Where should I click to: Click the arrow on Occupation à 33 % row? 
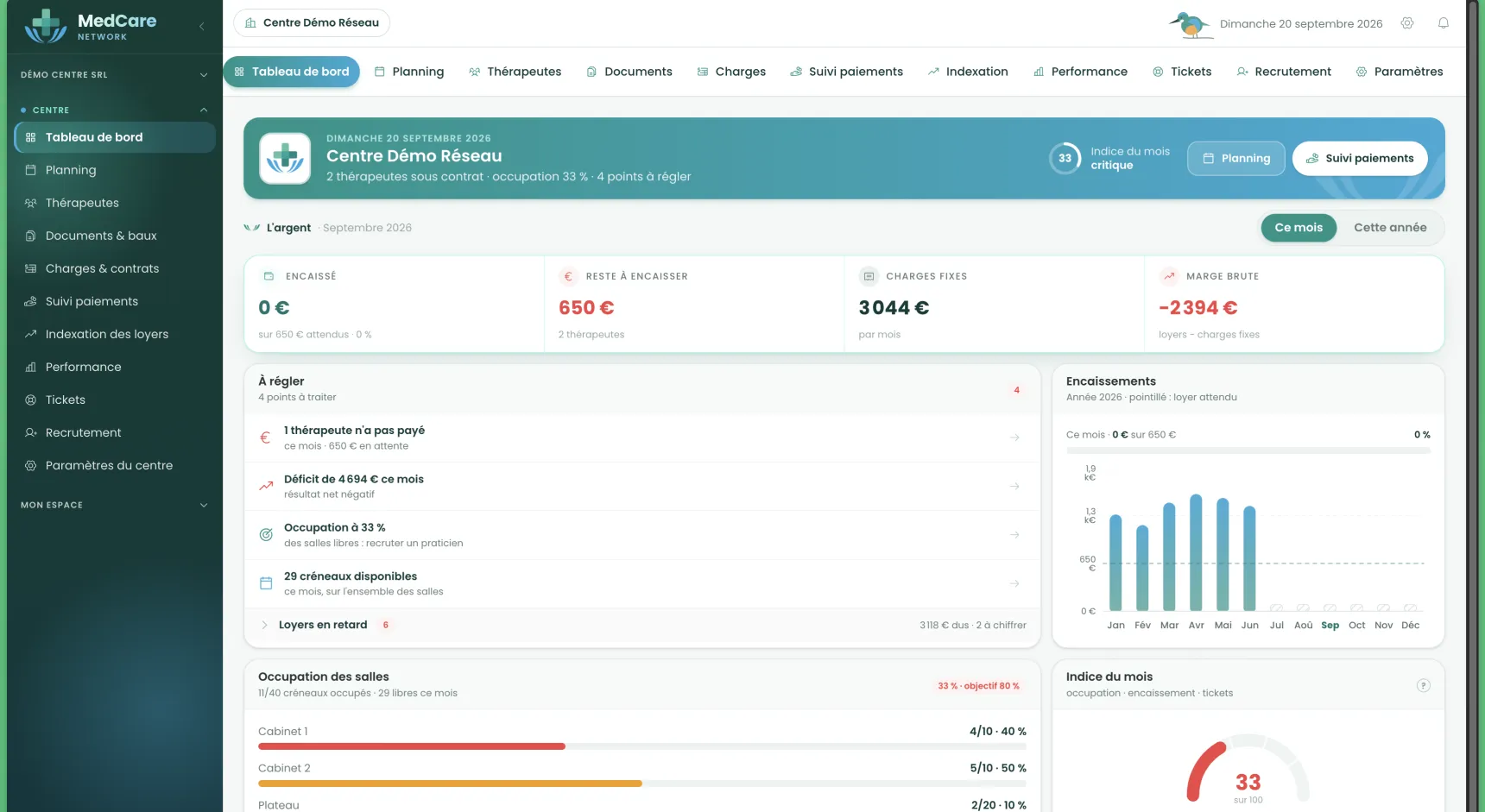[1014, 535]
